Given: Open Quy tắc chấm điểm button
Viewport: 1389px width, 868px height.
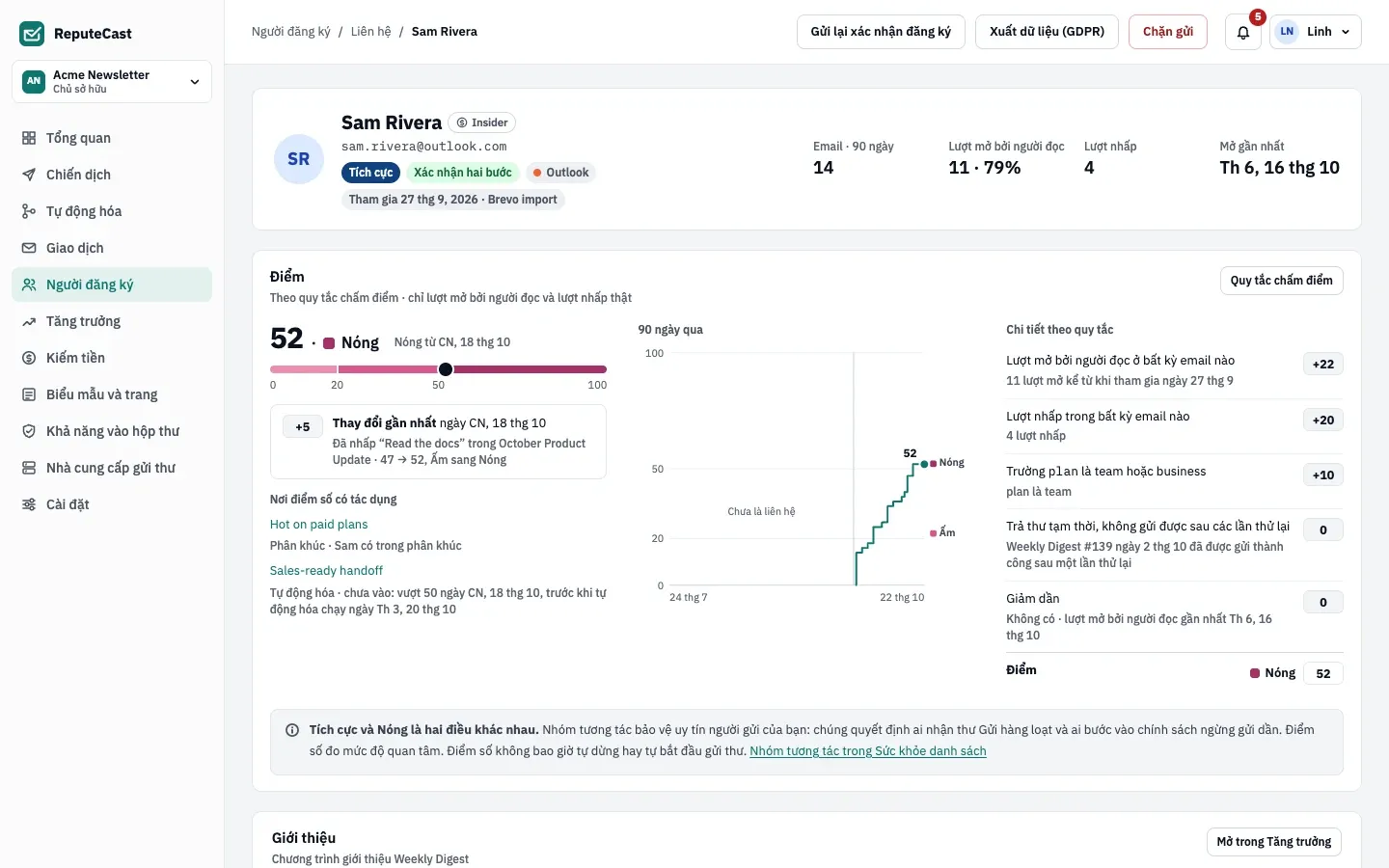Looking at the screenshot, I should tap(1282, 281).
